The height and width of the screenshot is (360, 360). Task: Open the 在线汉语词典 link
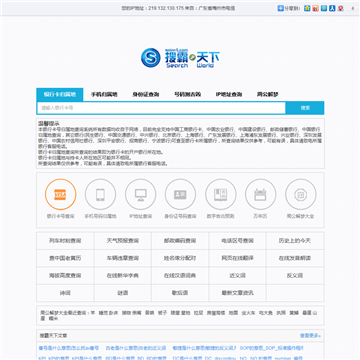pyautogui.click(x=180, y=276)
